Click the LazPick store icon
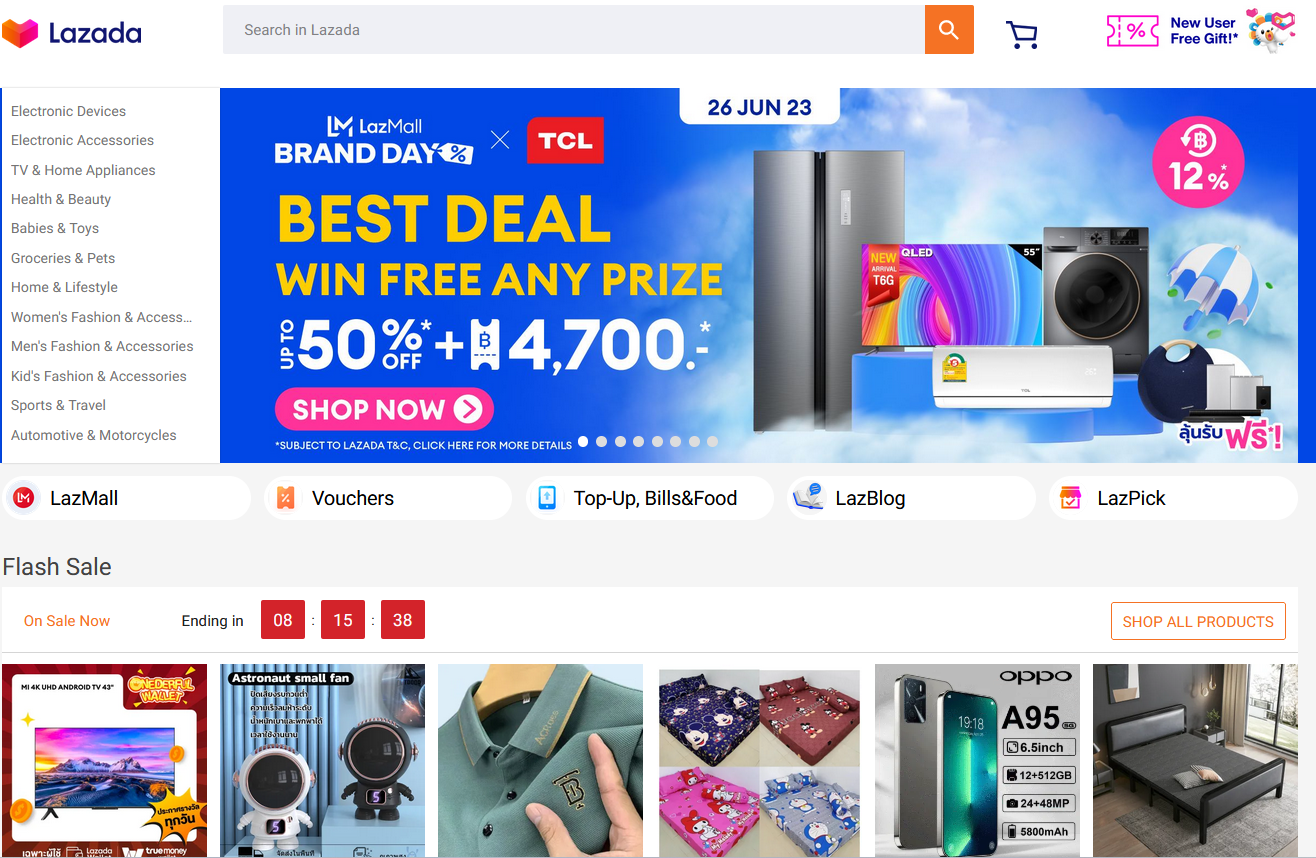Image resolution: width=1316 pixels, height=858 pixels. pos(1071,498)
